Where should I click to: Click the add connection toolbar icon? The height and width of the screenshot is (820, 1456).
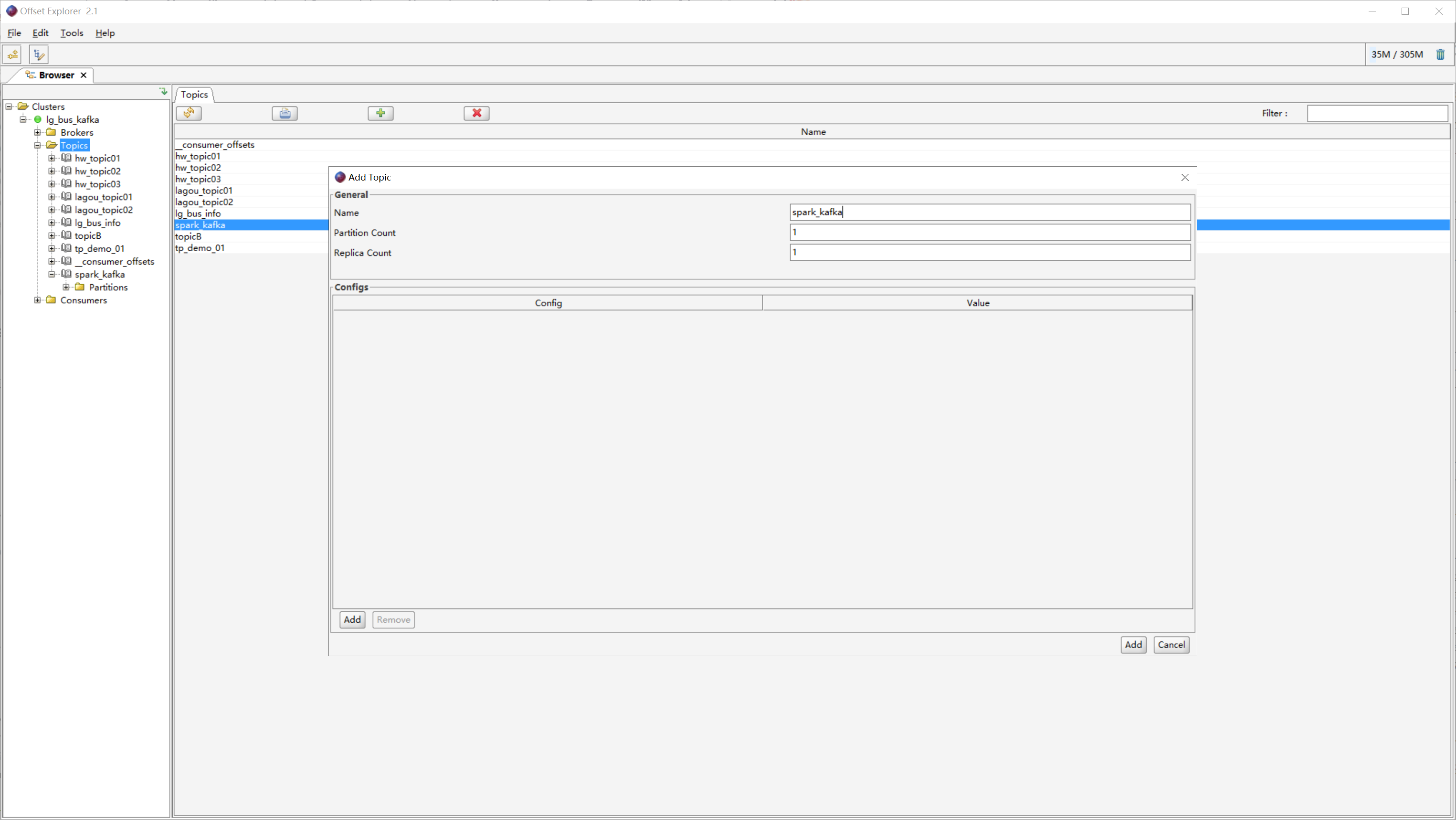[12, 54]
